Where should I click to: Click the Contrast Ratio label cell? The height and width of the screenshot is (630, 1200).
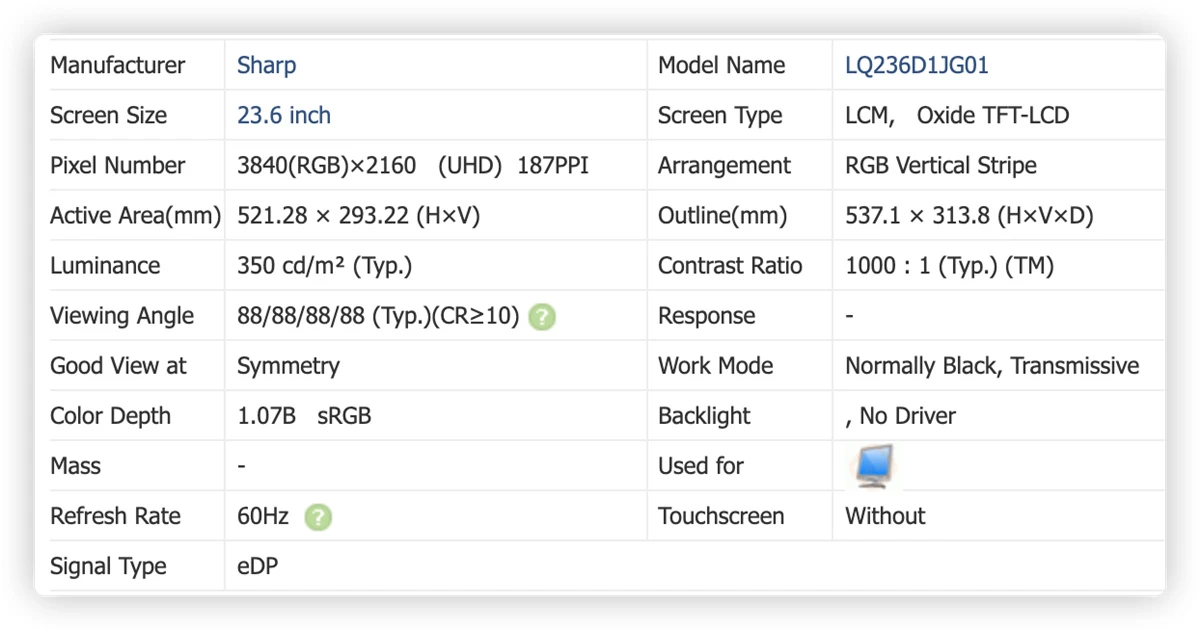[x=740, y=266]
